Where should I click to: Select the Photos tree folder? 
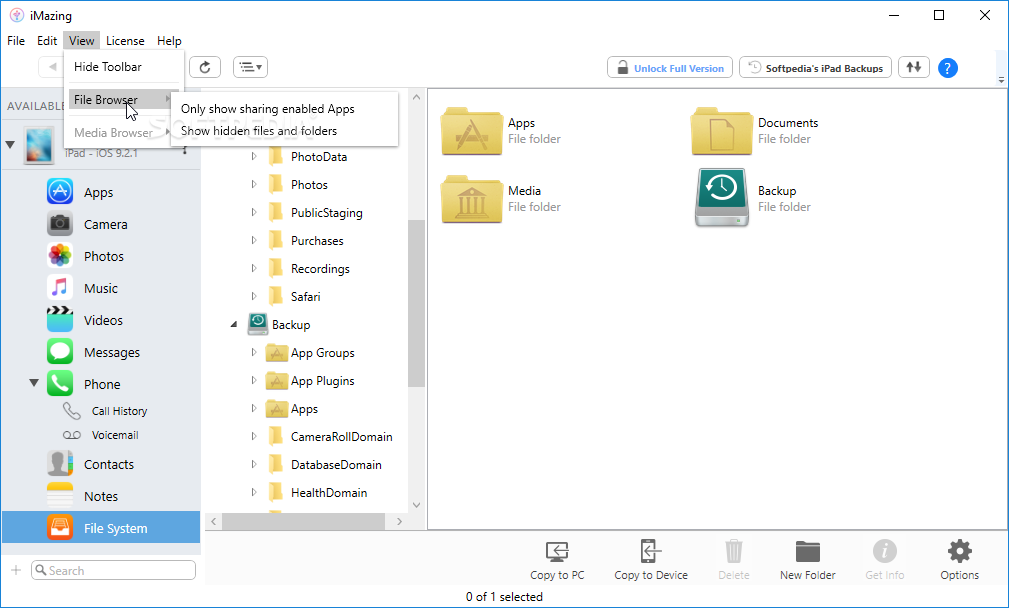(x=309, y=185)
